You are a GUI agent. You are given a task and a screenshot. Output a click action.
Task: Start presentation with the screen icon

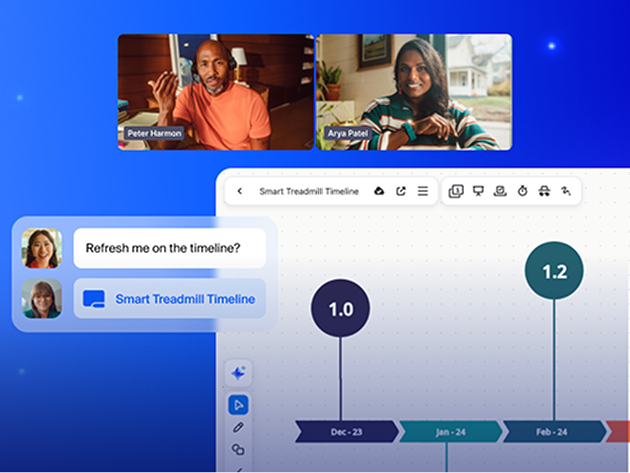[x=478, y=191]
